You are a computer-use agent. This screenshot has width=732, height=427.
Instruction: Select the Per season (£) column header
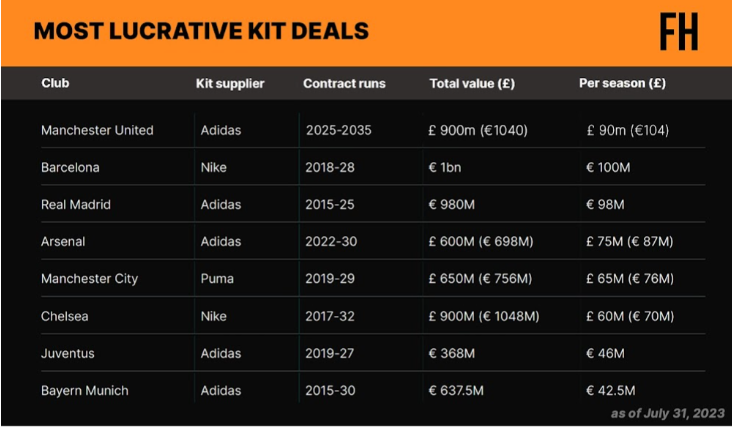[x=624, y=83]
